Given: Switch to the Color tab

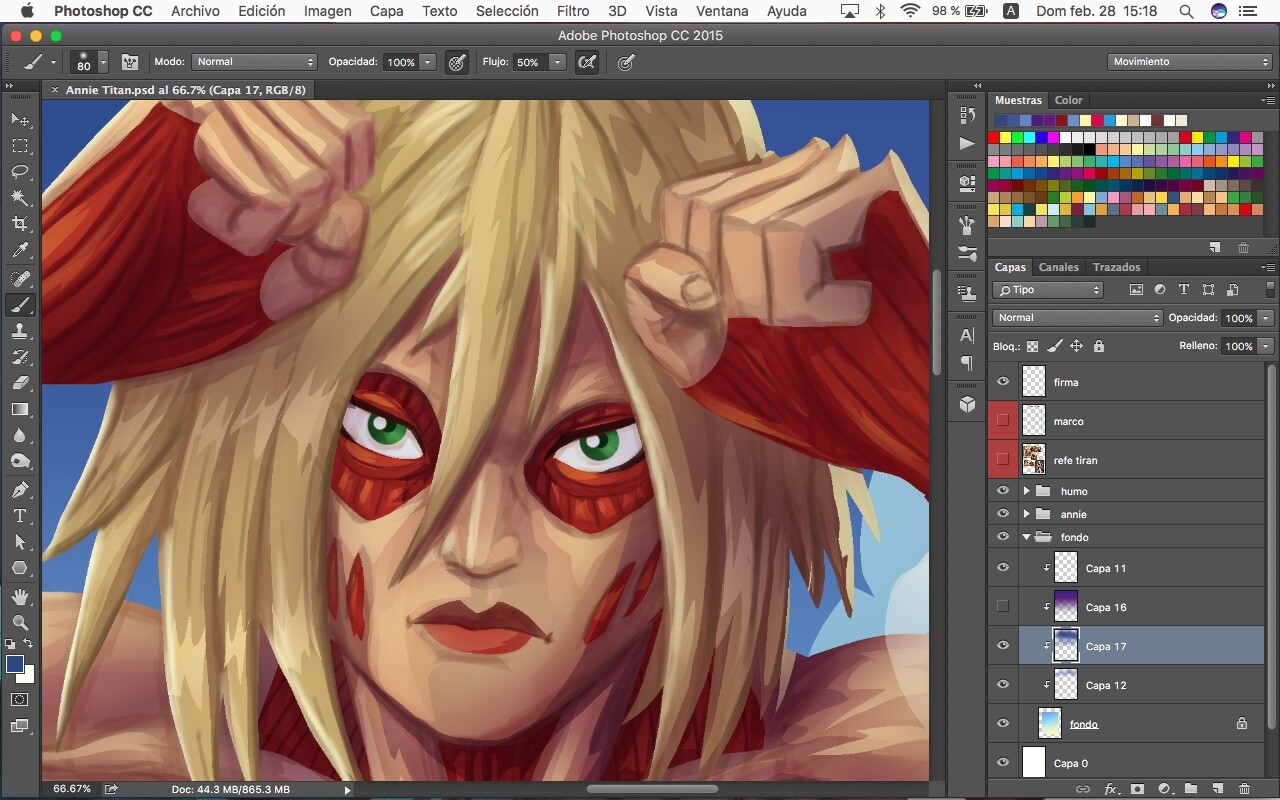Looking at the screenshot, I should click(x=1069, y=100).
